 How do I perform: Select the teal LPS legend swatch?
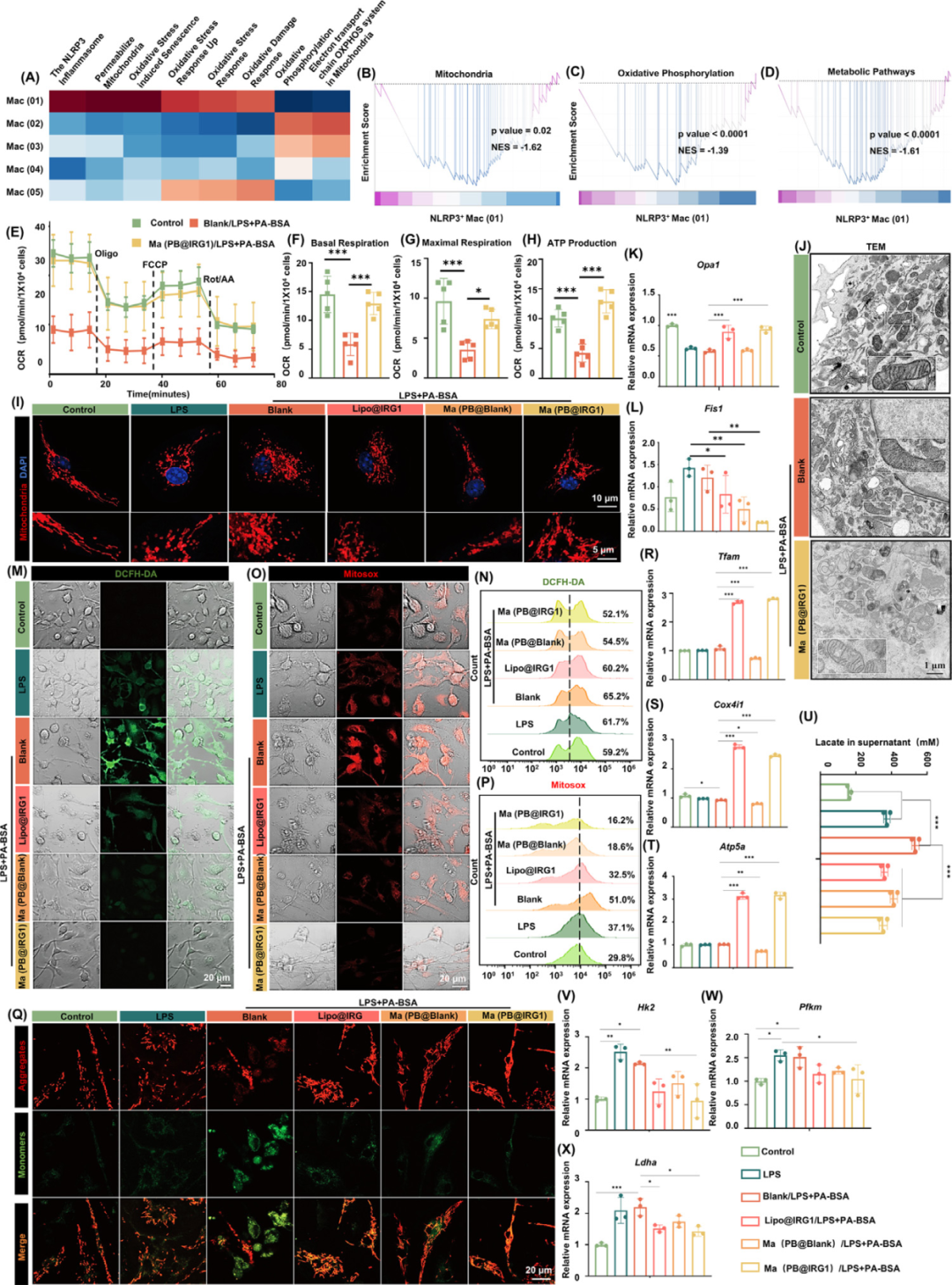[x=750, y=1174]
